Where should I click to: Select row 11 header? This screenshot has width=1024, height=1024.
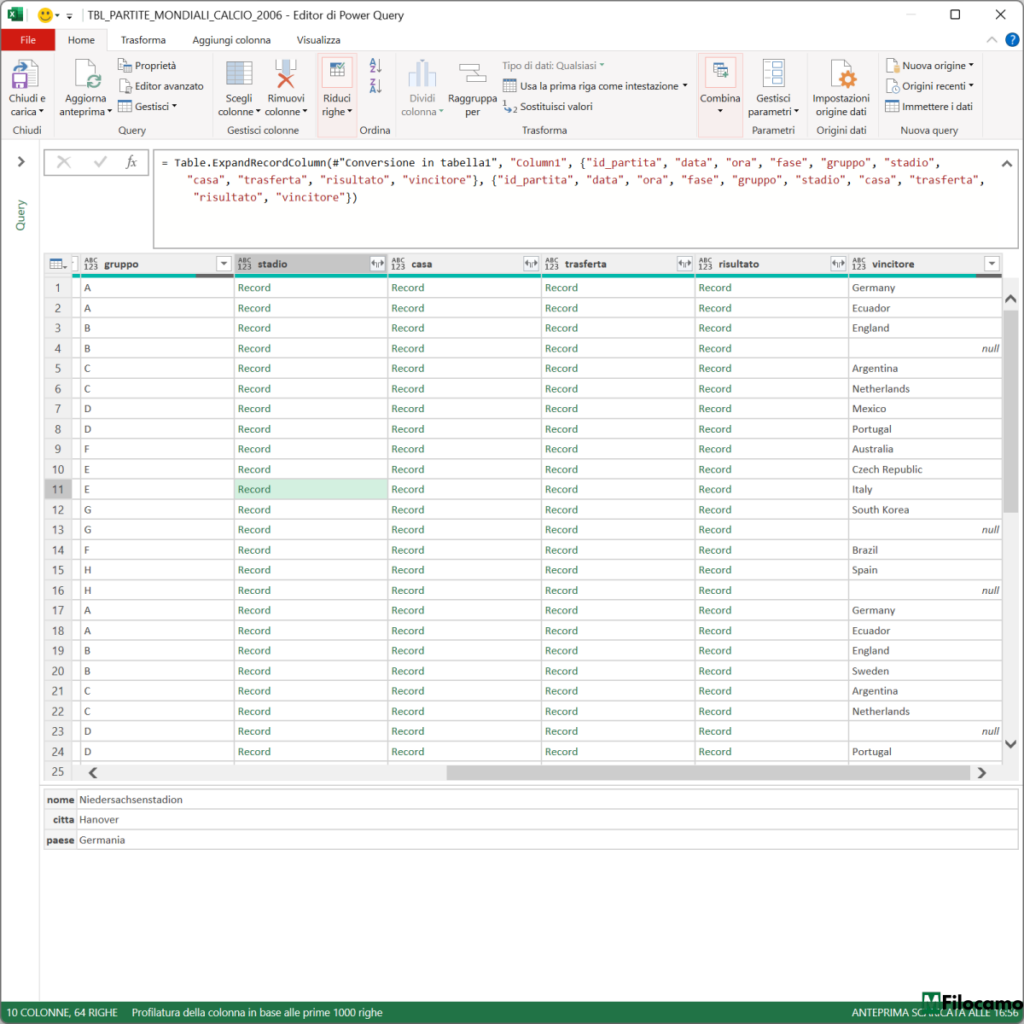58,489
